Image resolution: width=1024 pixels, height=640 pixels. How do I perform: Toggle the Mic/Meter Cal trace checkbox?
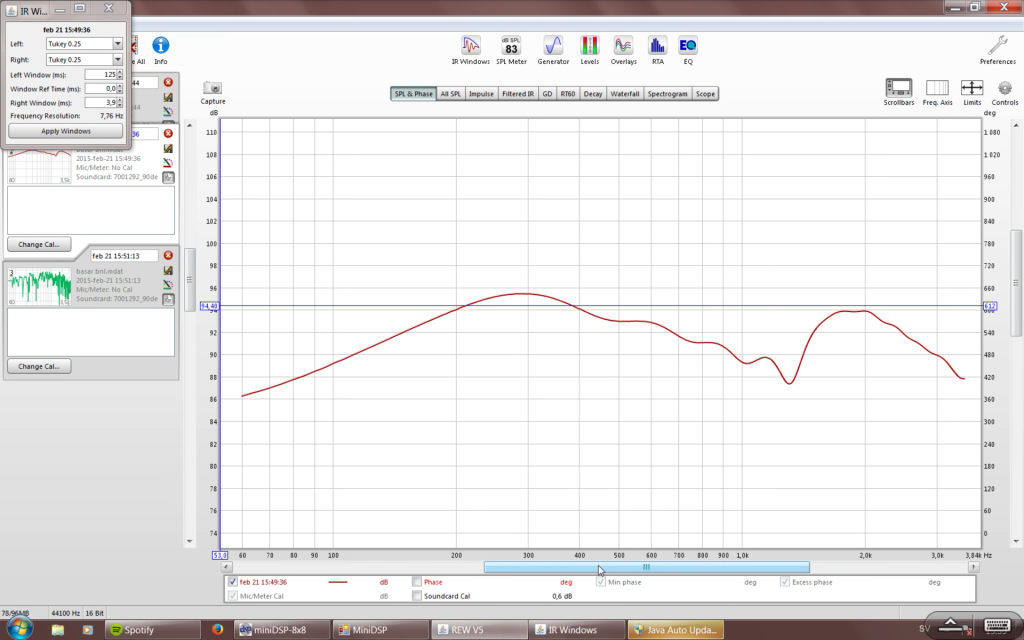[x=232, y=596]
